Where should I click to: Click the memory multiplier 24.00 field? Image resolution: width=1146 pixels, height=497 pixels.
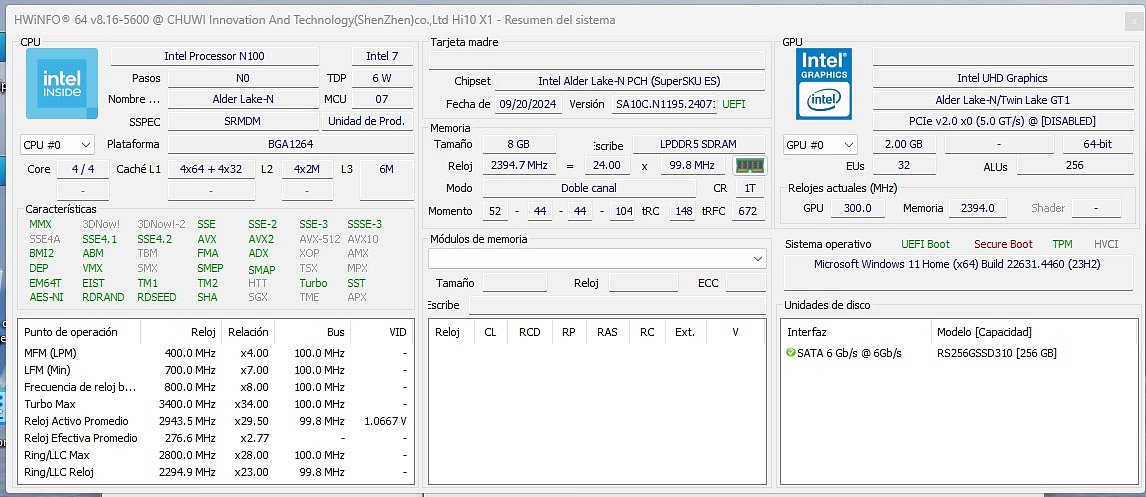[607, 165]
